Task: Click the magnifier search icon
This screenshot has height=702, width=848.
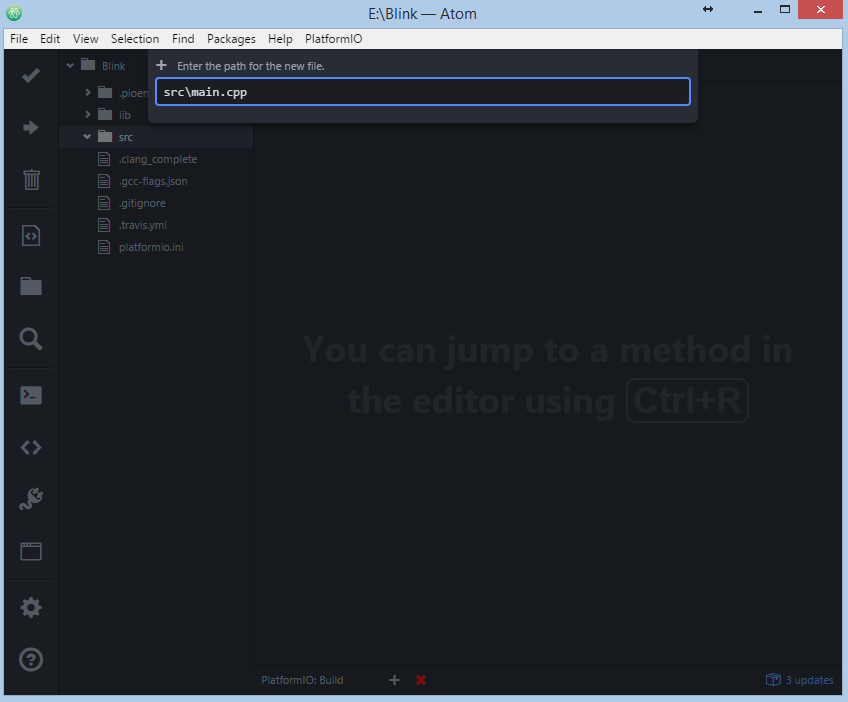Action: tap(31, 339)
